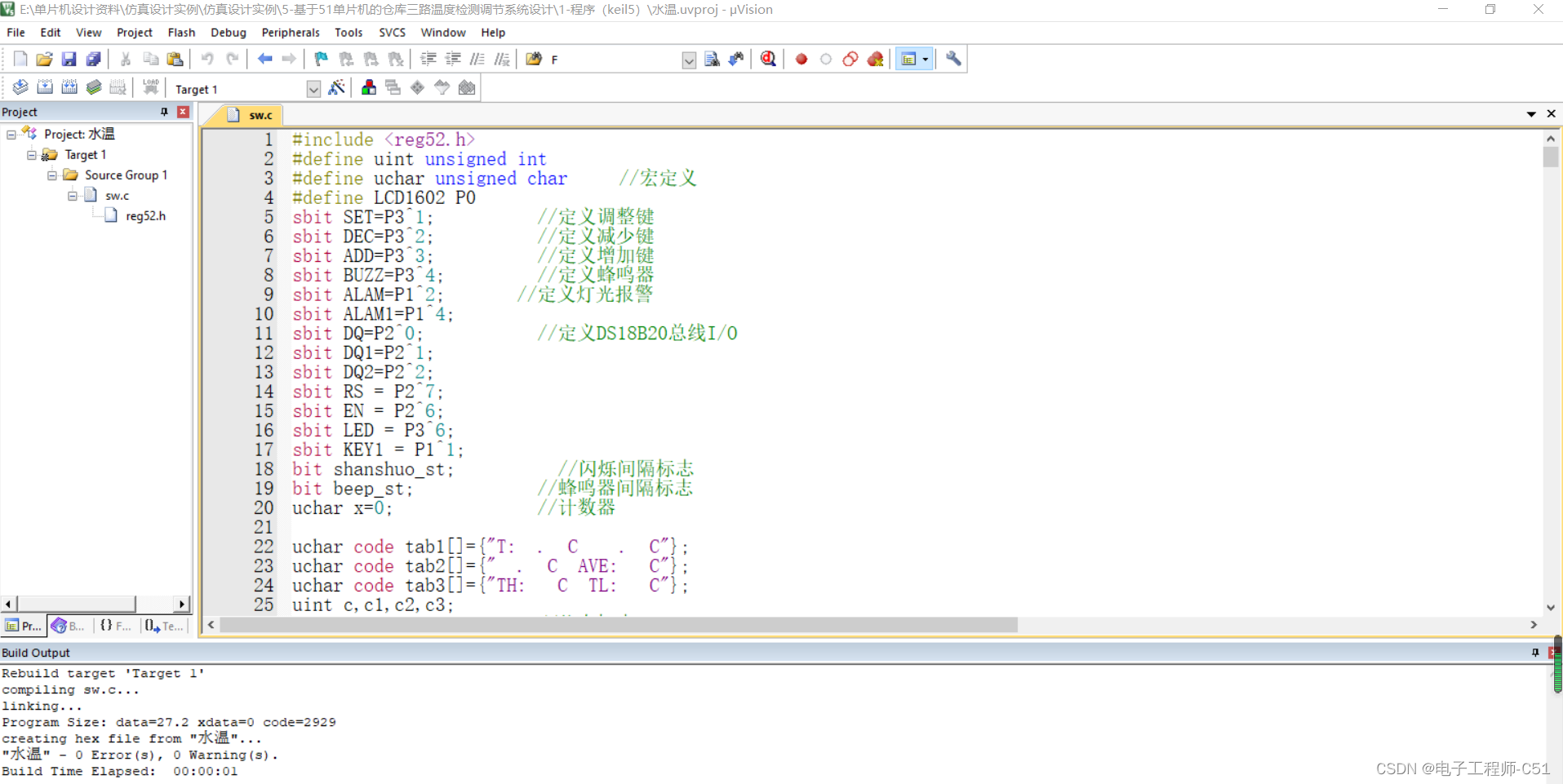The width and height of the screenshot is (1563, 784).
Task: Open the Target 1 selection dropdown
Action: click(313, 89)
